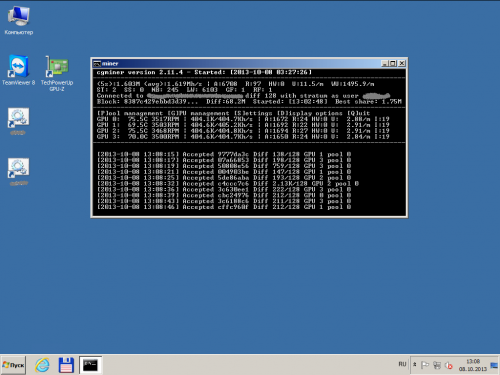Select the upper gear shortcut icon on desktop

pyautogui.click(x=18, y=121)
